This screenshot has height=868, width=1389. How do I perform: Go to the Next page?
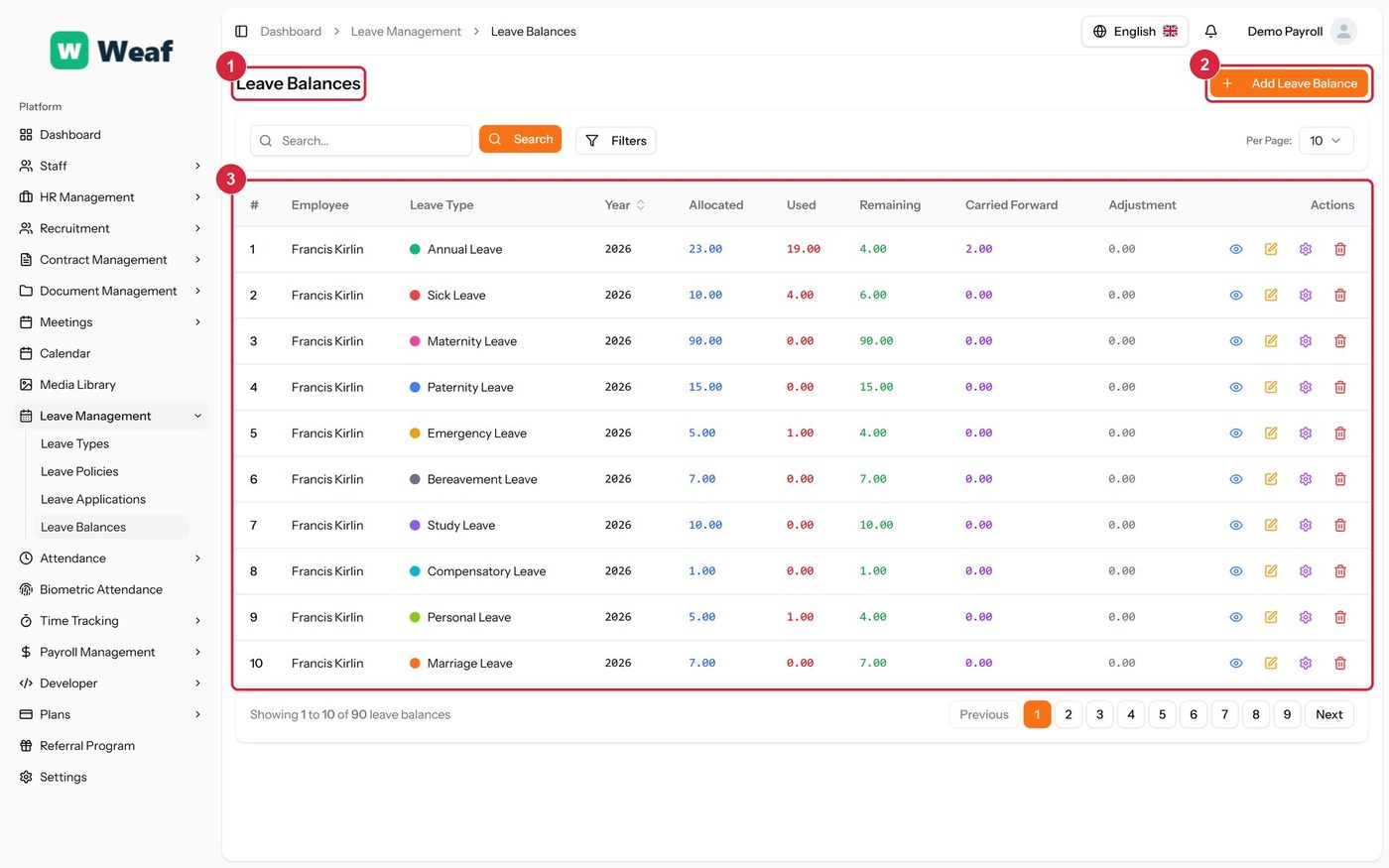click(x=1328, y=714)
